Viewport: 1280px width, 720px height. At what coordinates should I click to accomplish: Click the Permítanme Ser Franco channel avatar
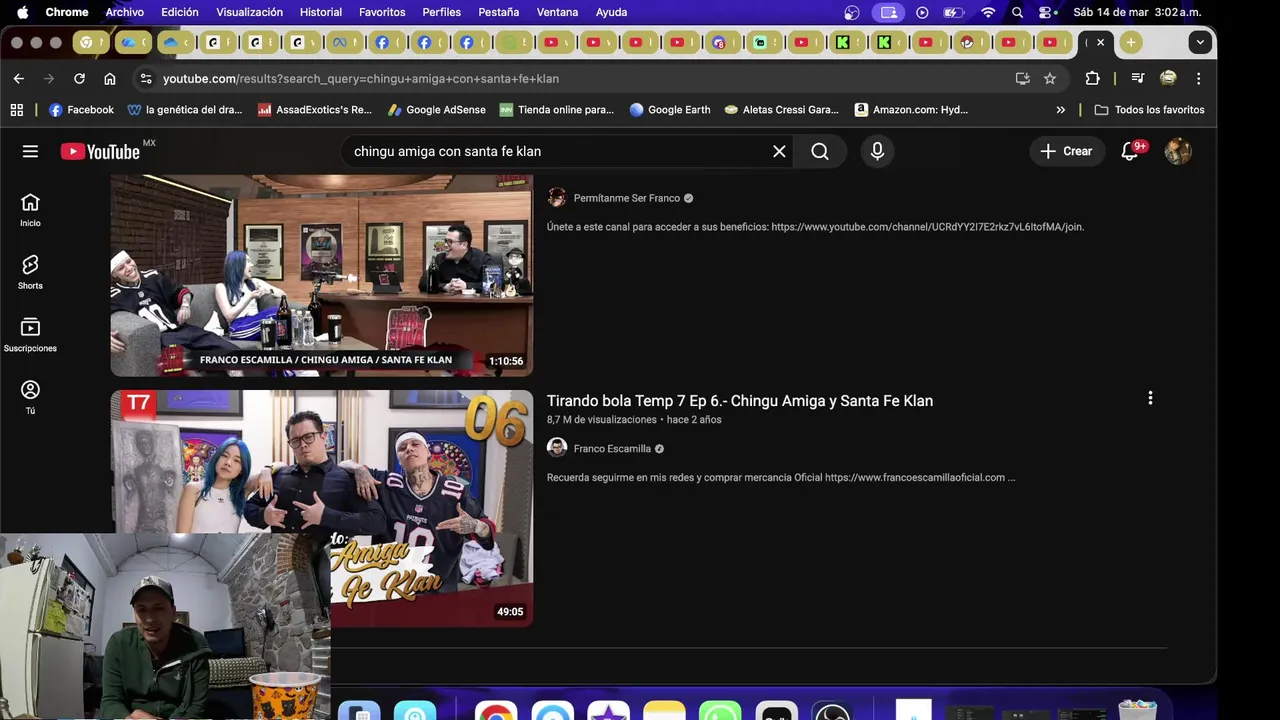(557, 198)
